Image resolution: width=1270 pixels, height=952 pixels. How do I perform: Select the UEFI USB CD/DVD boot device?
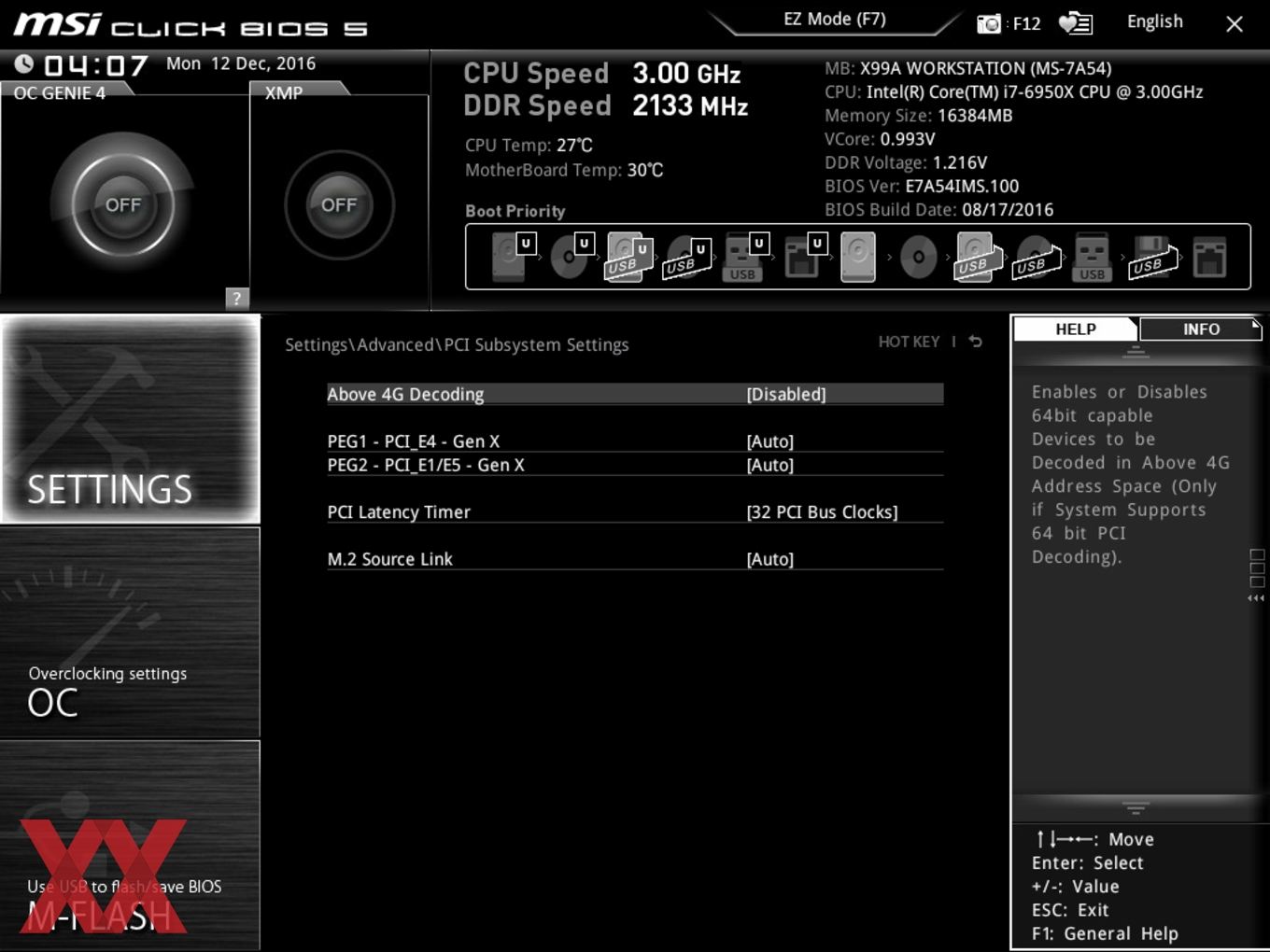[x=686, y=258]
